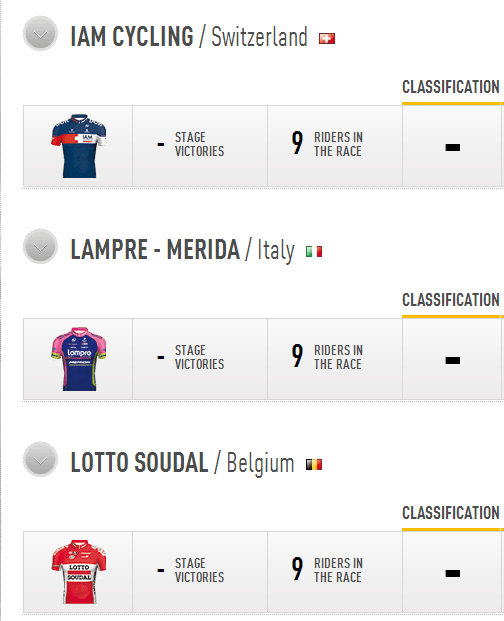This screenshot has height=621, width=504.
Task: Click Lotto Soudal's riders in the race cell
Action: pos(335,572)
